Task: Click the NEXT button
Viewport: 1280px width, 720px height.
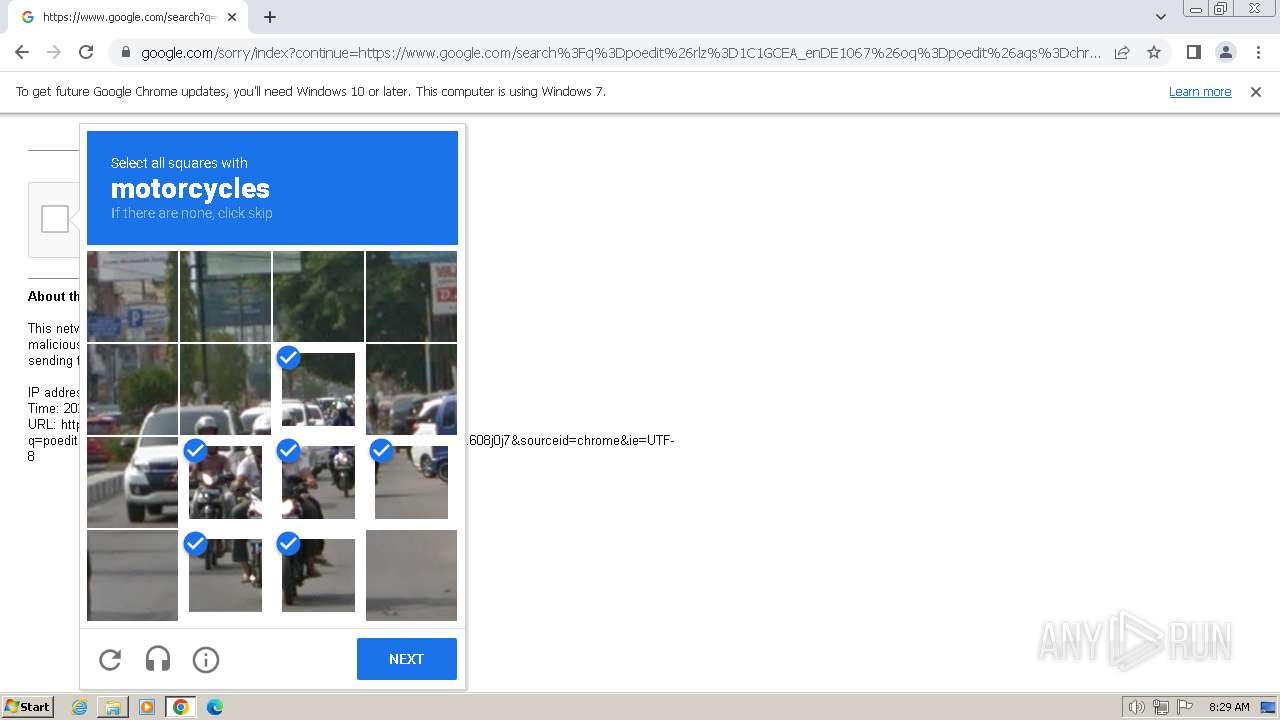Action: click(406, 659)
